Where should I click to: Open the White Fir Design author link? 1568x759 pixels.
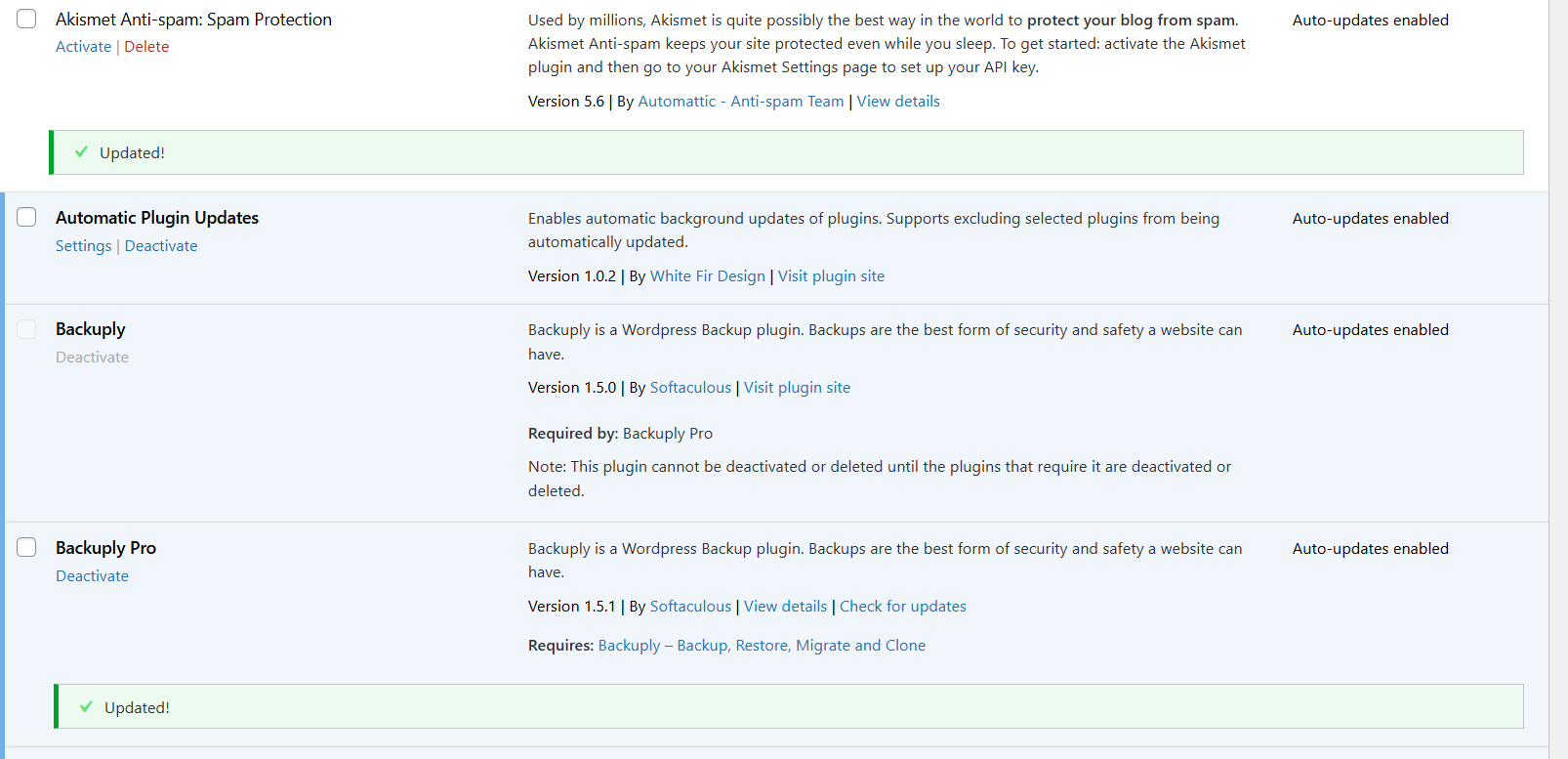707,276
